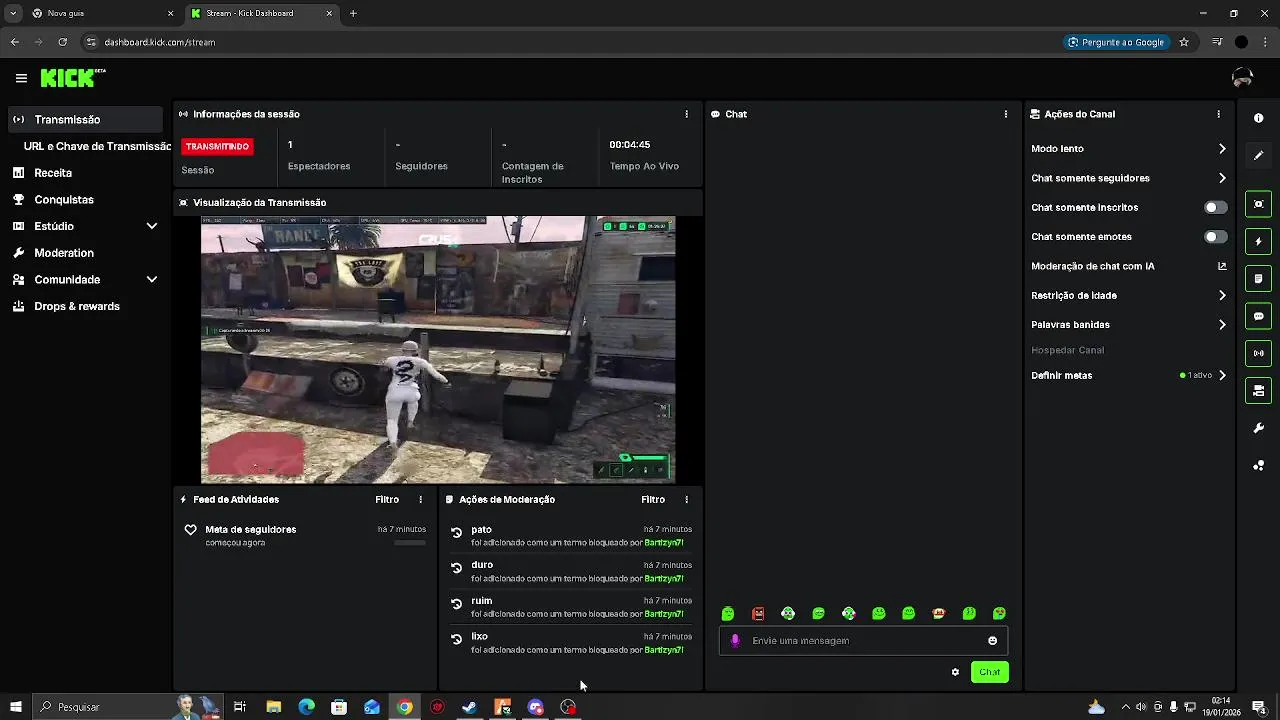Open the user avatar profile menu

[1242, 78]
